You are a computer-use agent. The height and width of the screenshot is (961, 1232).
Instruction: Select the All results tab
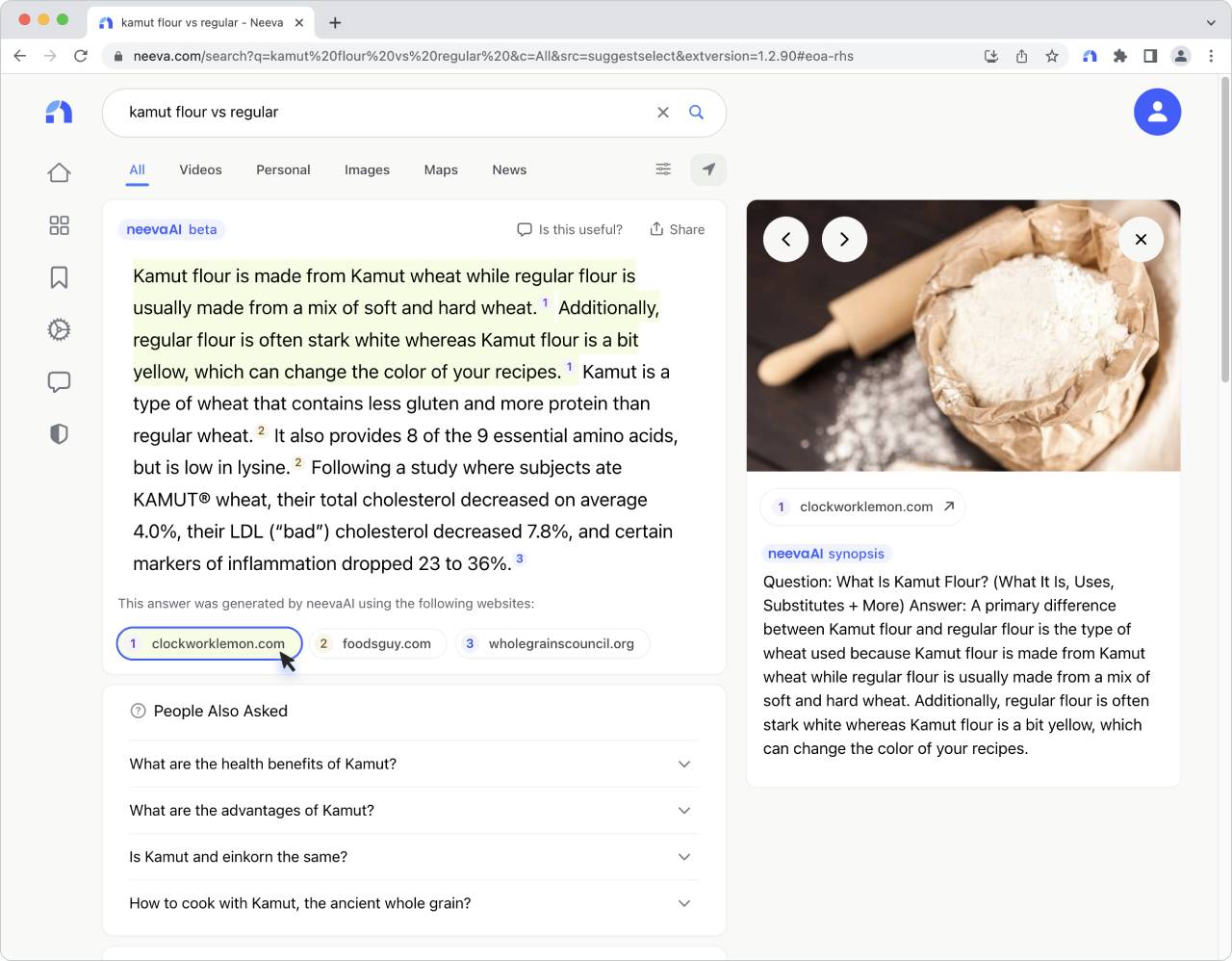tap(138, 169)
